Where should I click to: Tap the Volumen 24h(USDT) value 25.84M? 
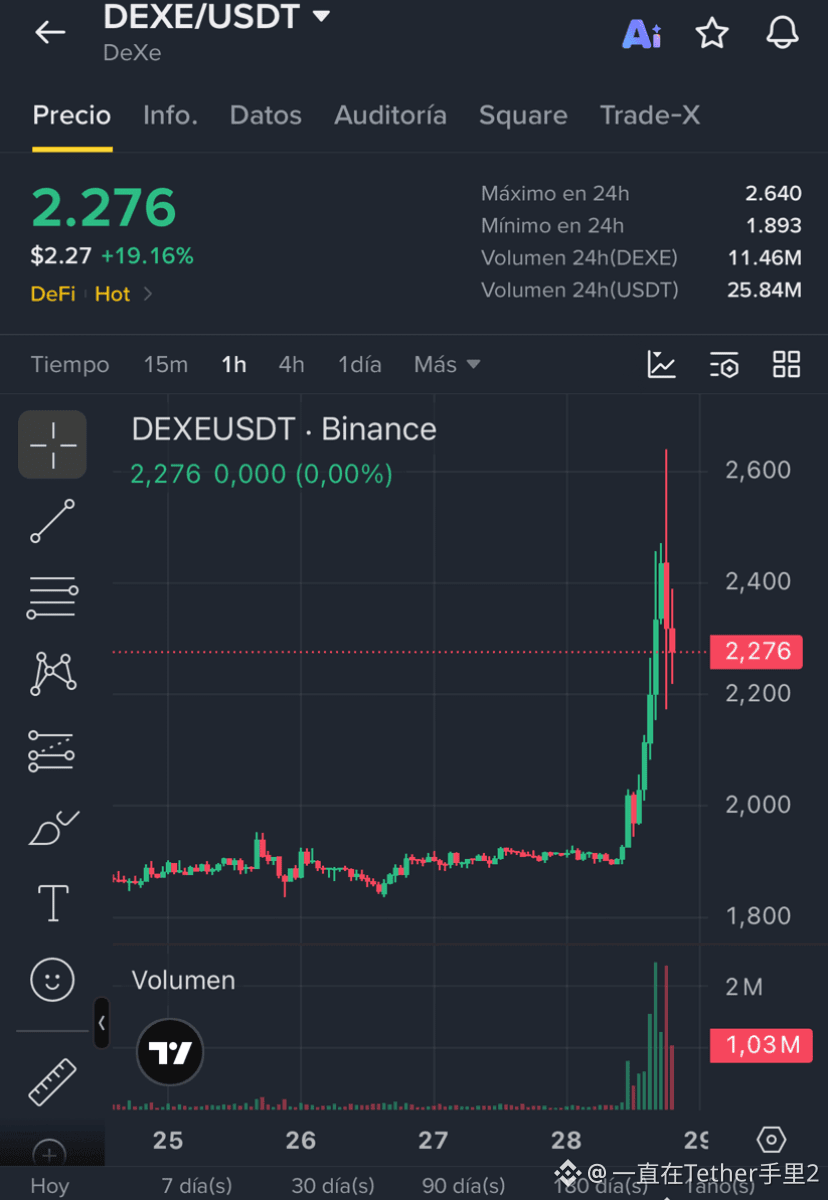765,290
